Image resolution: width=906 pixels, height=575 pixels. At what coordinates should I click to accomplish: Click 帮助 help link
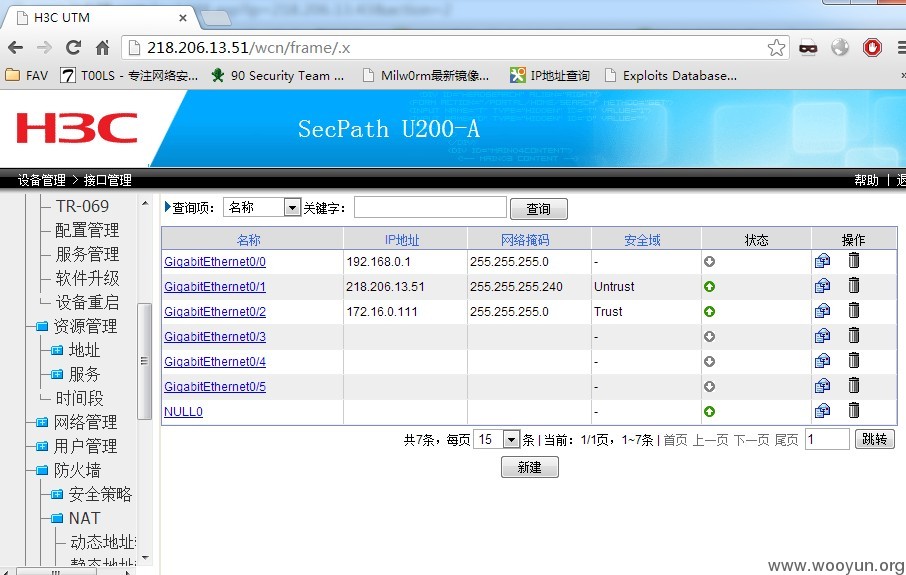click(866, 180)
